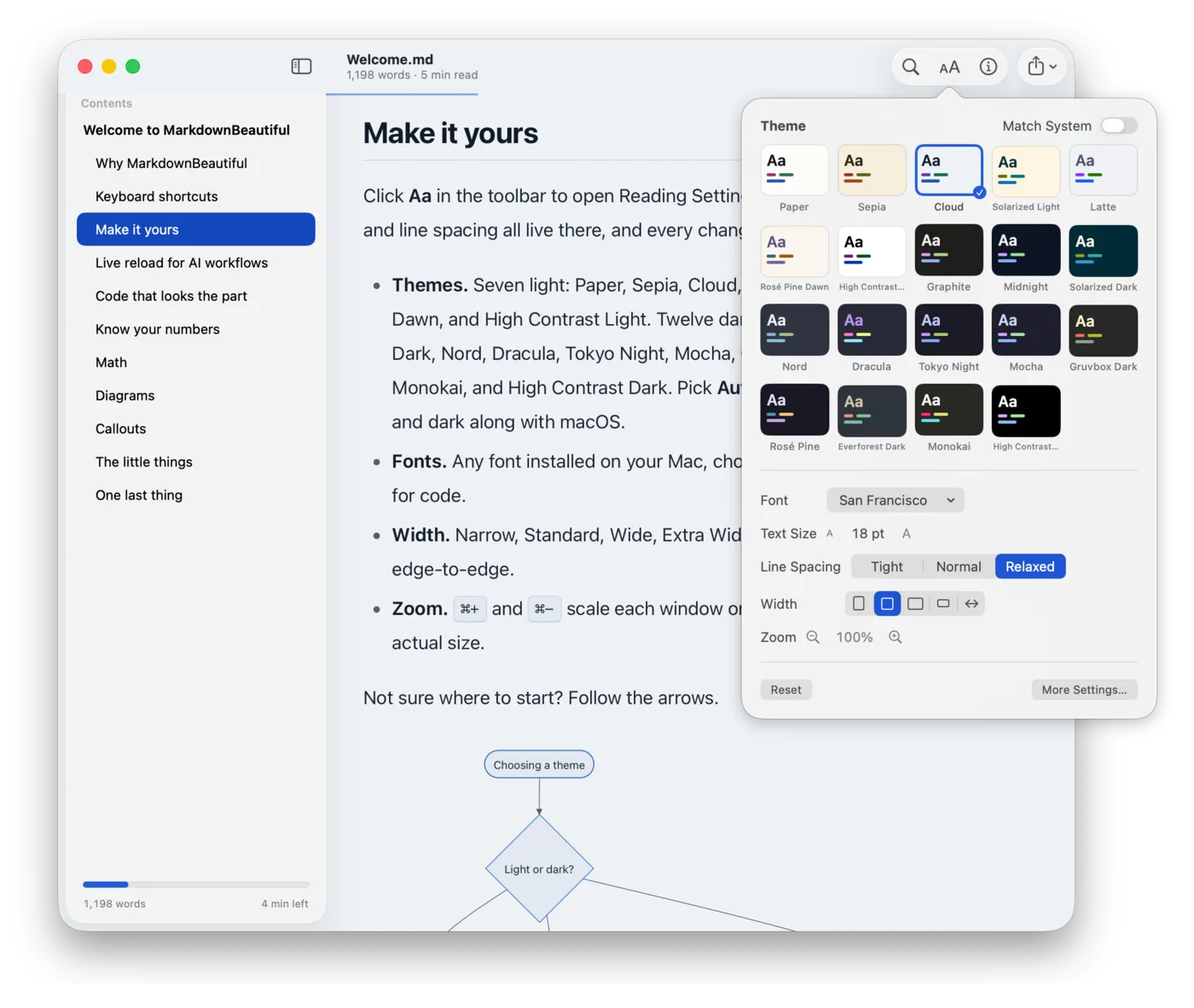Choose the edge-to-edge width icon
This screenshot has width=1194, height=1008.
971,604
